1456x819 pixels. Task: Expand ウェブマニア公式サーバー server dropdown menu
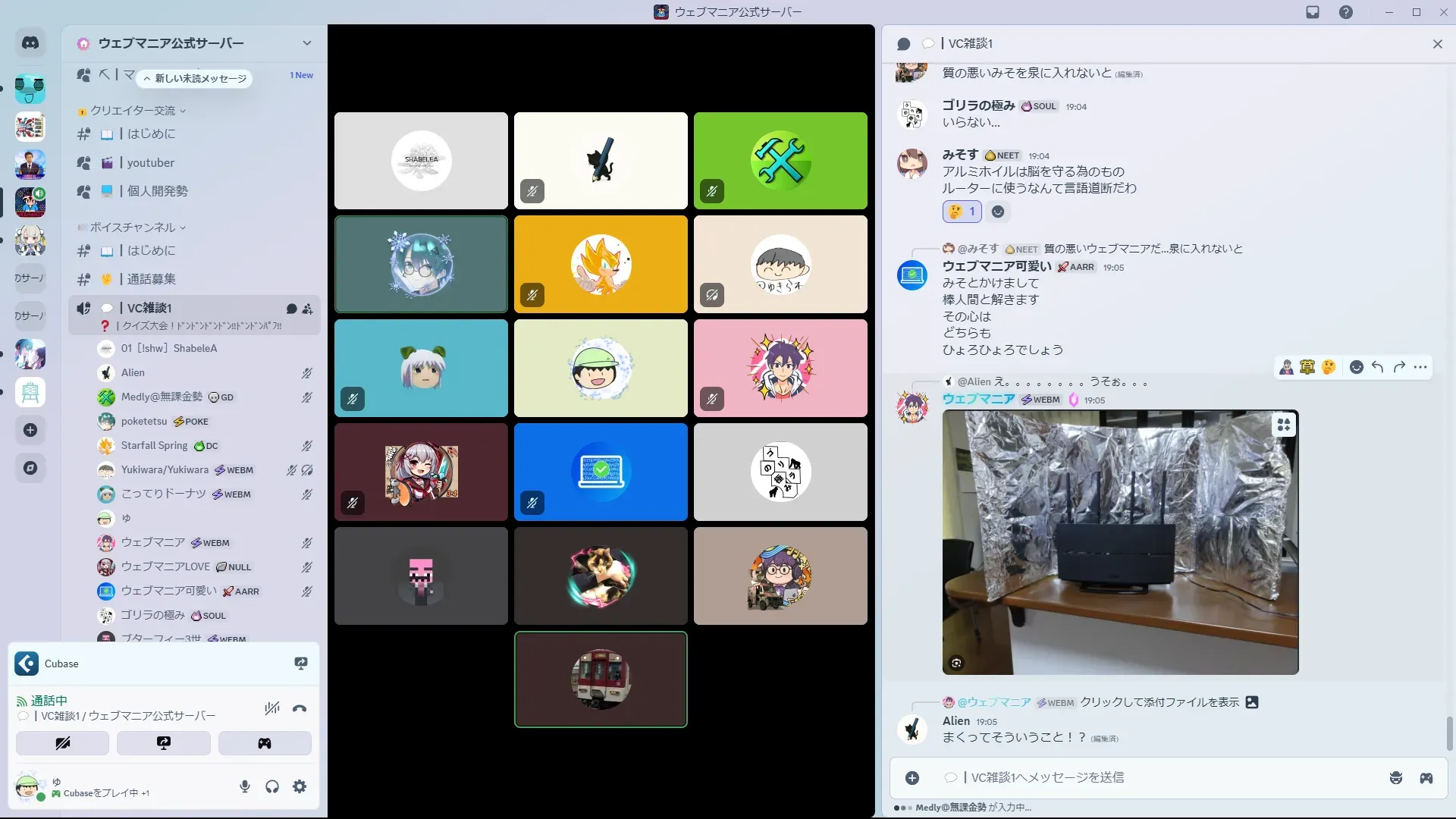(x=306, y=43)
